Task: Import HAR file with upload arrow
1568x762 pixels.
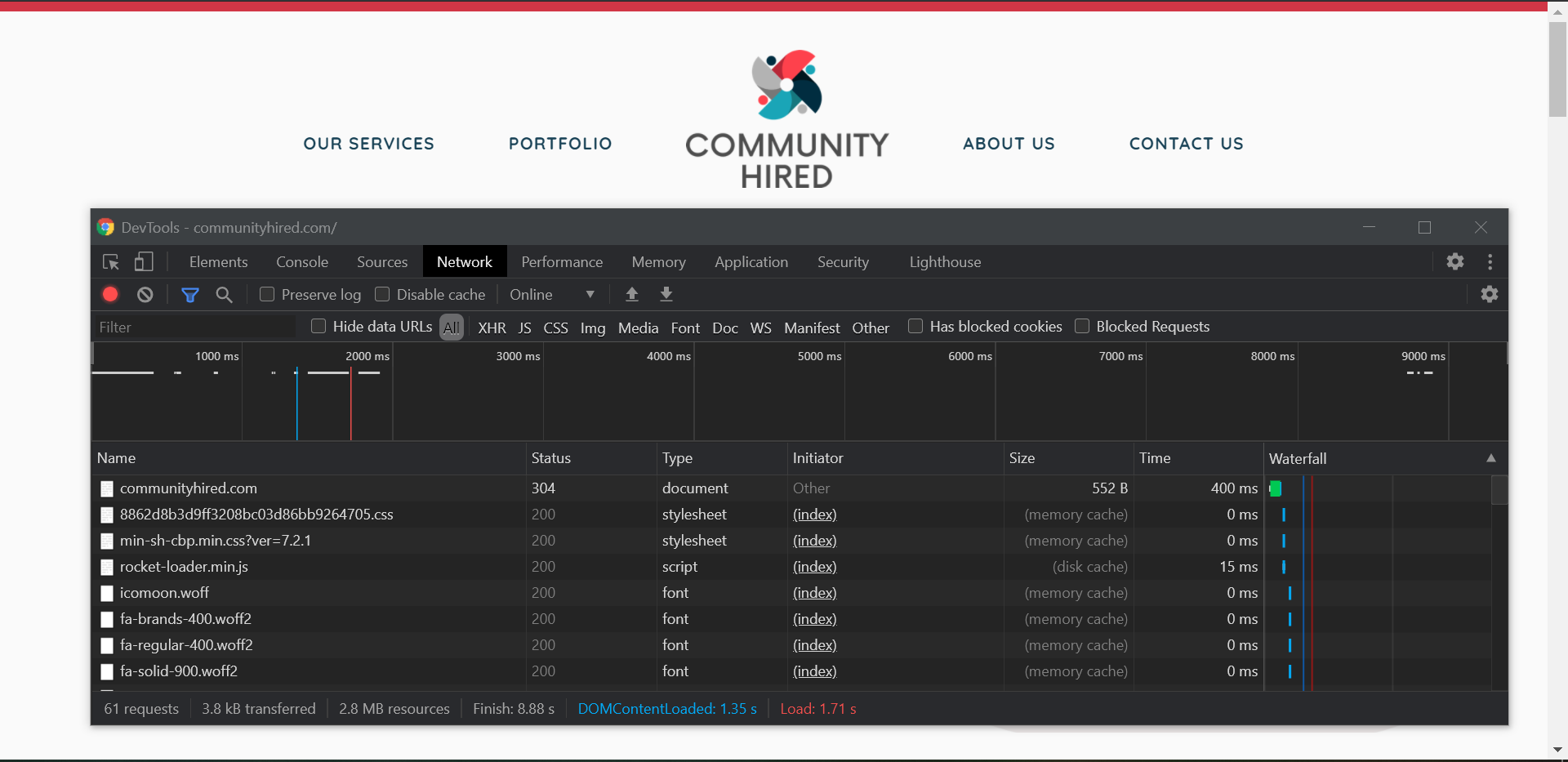Action: click(632, 295)
